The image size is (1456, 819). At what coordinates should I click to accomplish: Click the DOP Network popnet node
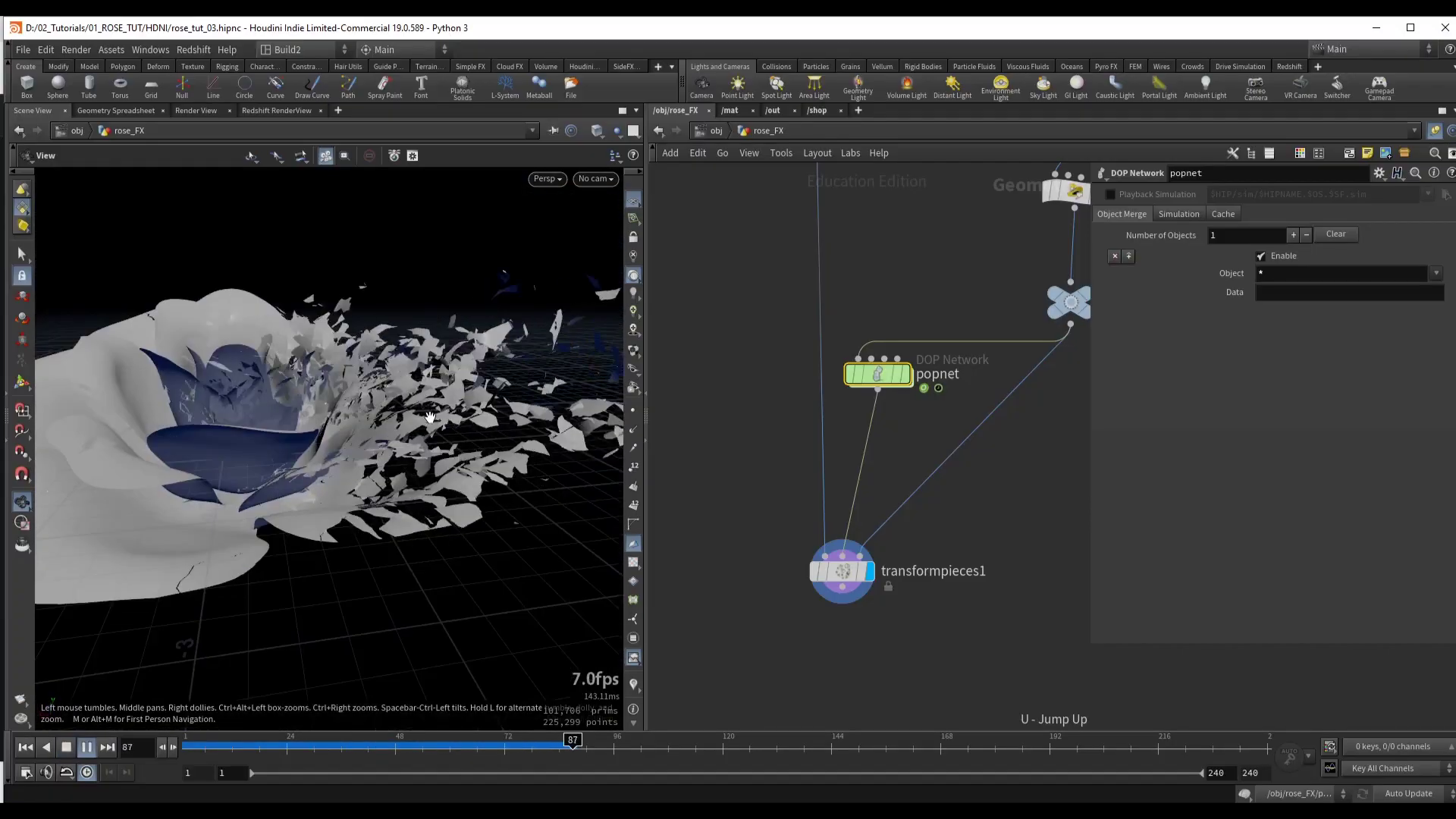tap(878, 373)
